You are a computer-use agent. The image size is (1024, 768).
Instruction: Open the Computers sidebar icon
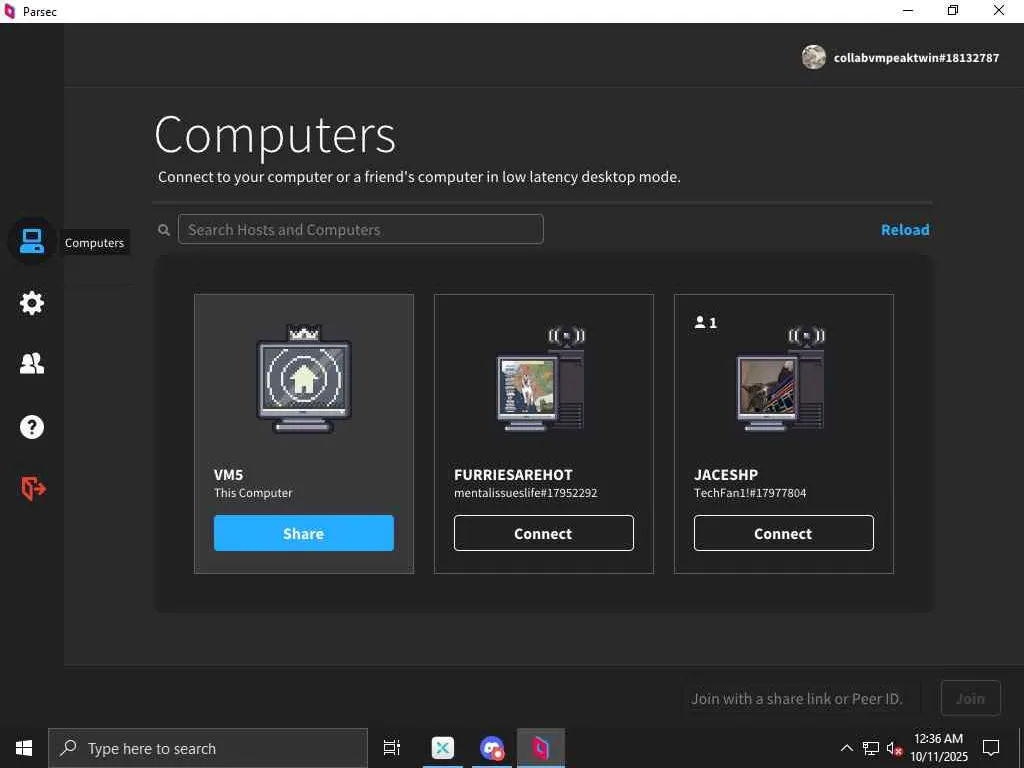tap(31, 241)
